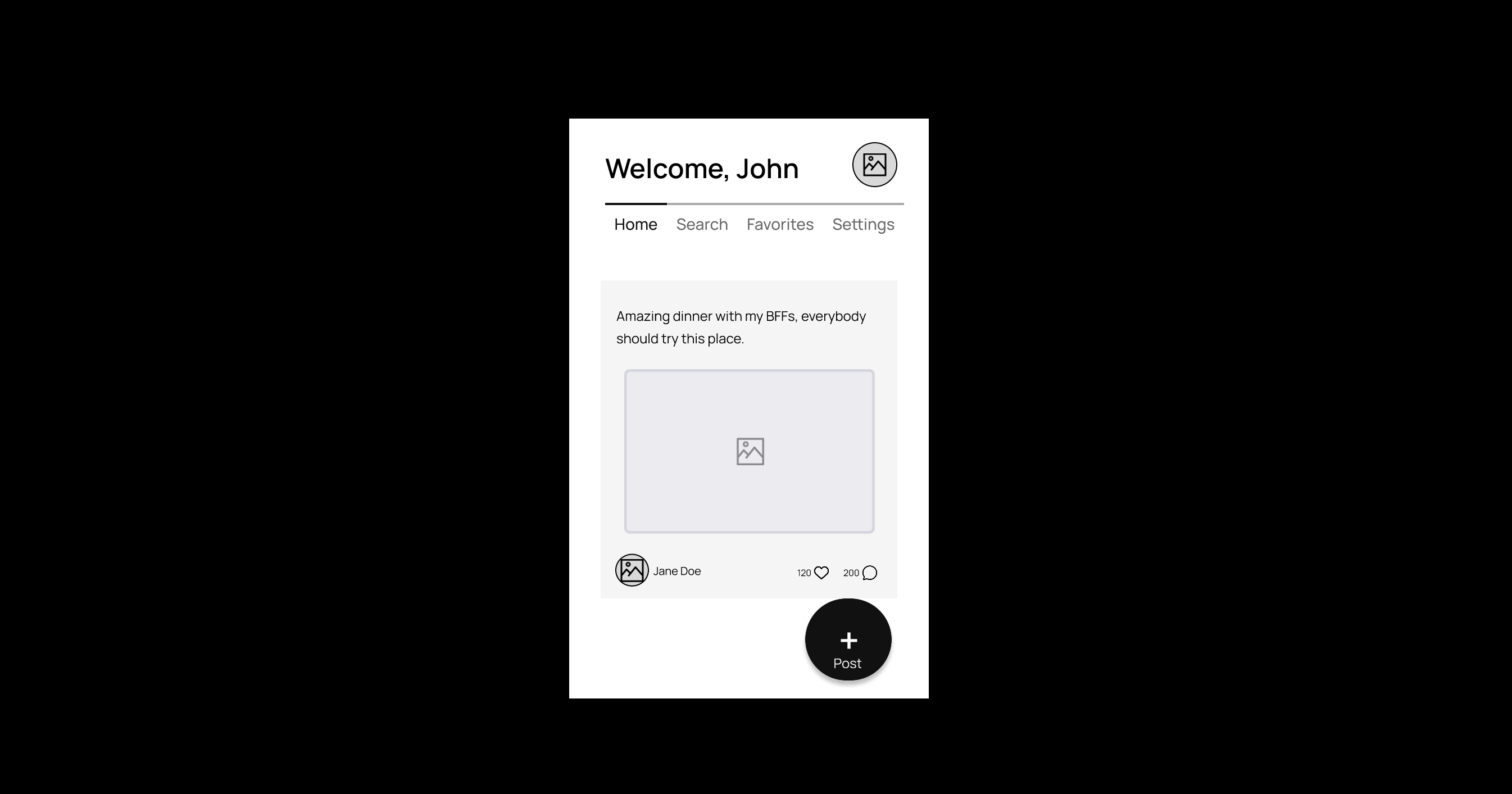
Task: Select the Home navigation menu item
Action: coord(636,224)
